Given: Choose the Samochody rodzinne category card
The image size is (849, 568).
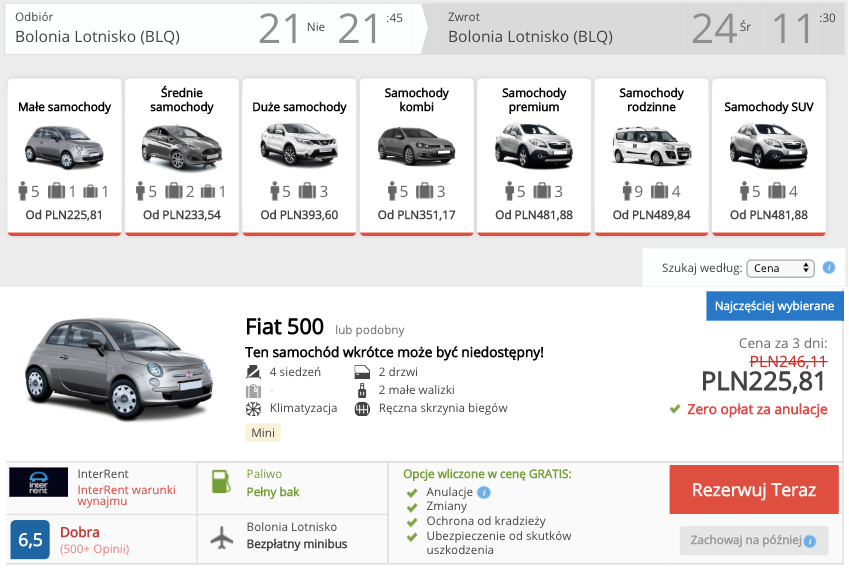Looking at the screenshot, I should pyautogui.click(x=651, y=157).
